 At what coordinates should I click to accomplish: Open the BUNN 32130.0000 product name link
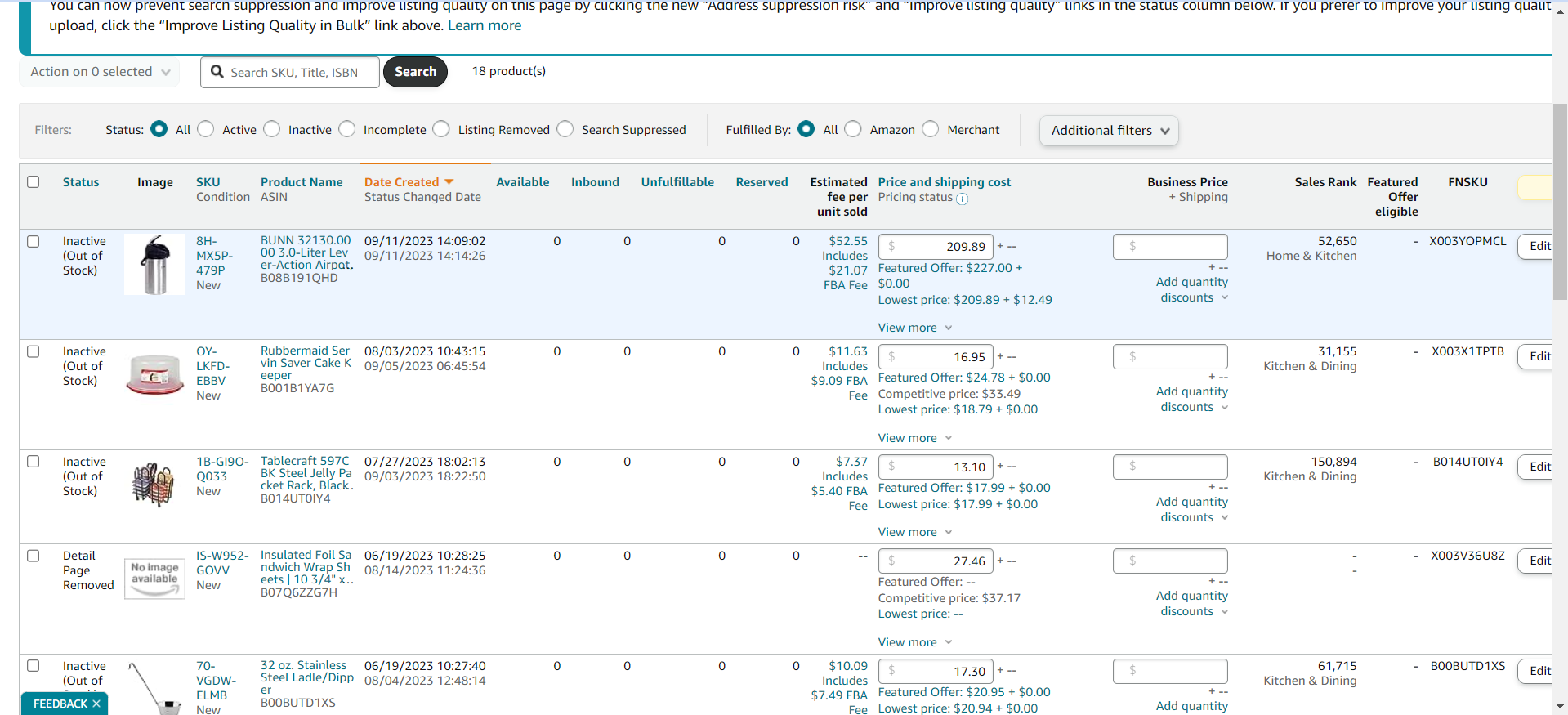(x=307, y=252)
